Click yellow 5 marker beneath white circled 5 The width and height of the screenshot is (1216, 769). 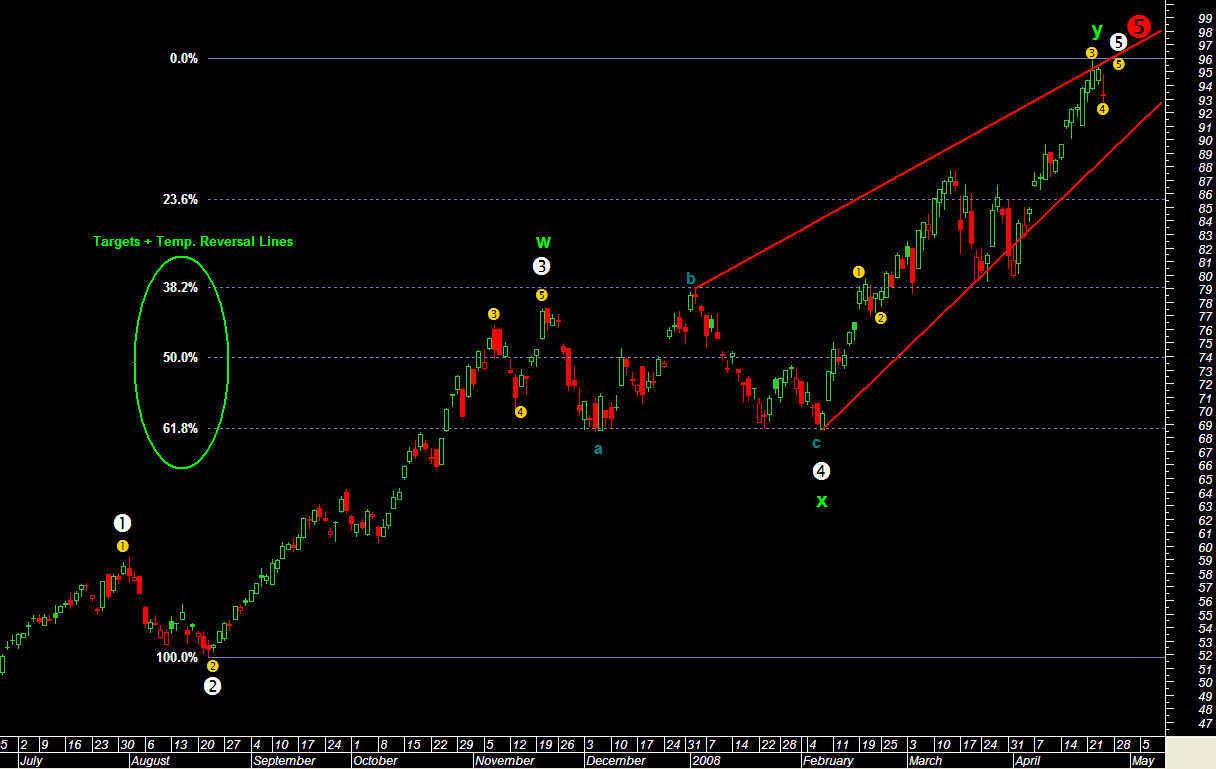tap(1118, 64)
